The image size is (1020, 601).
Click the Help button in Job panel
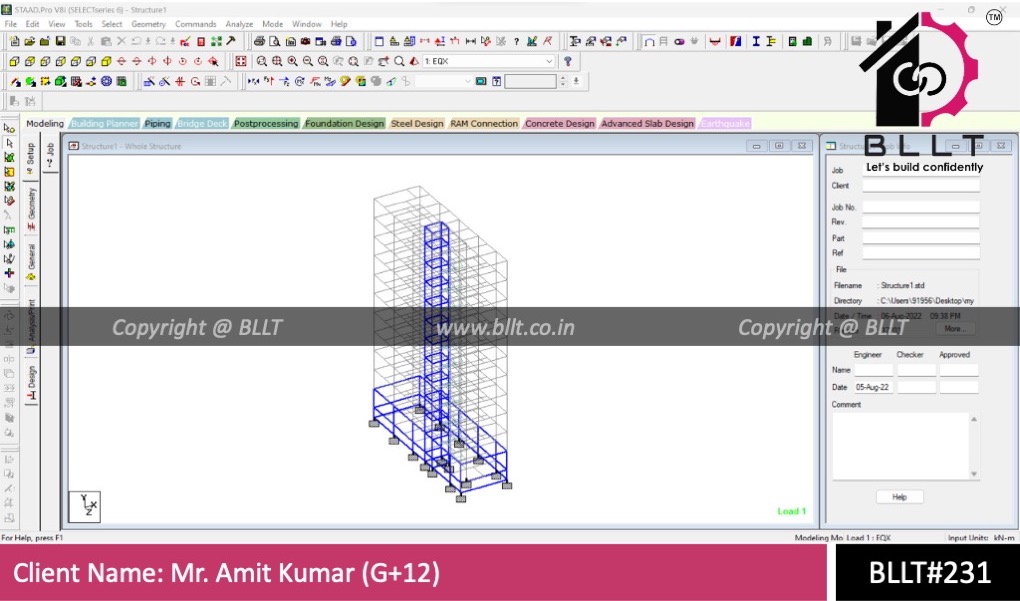tap(899, 497)
